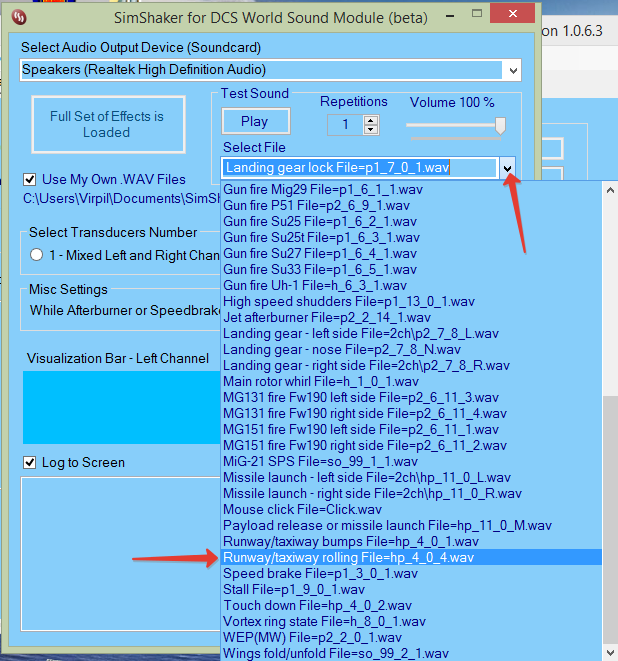Viewport: 618px width, 661px height.
Task: Select High speed shudders entry
Action: click(411, 302)
